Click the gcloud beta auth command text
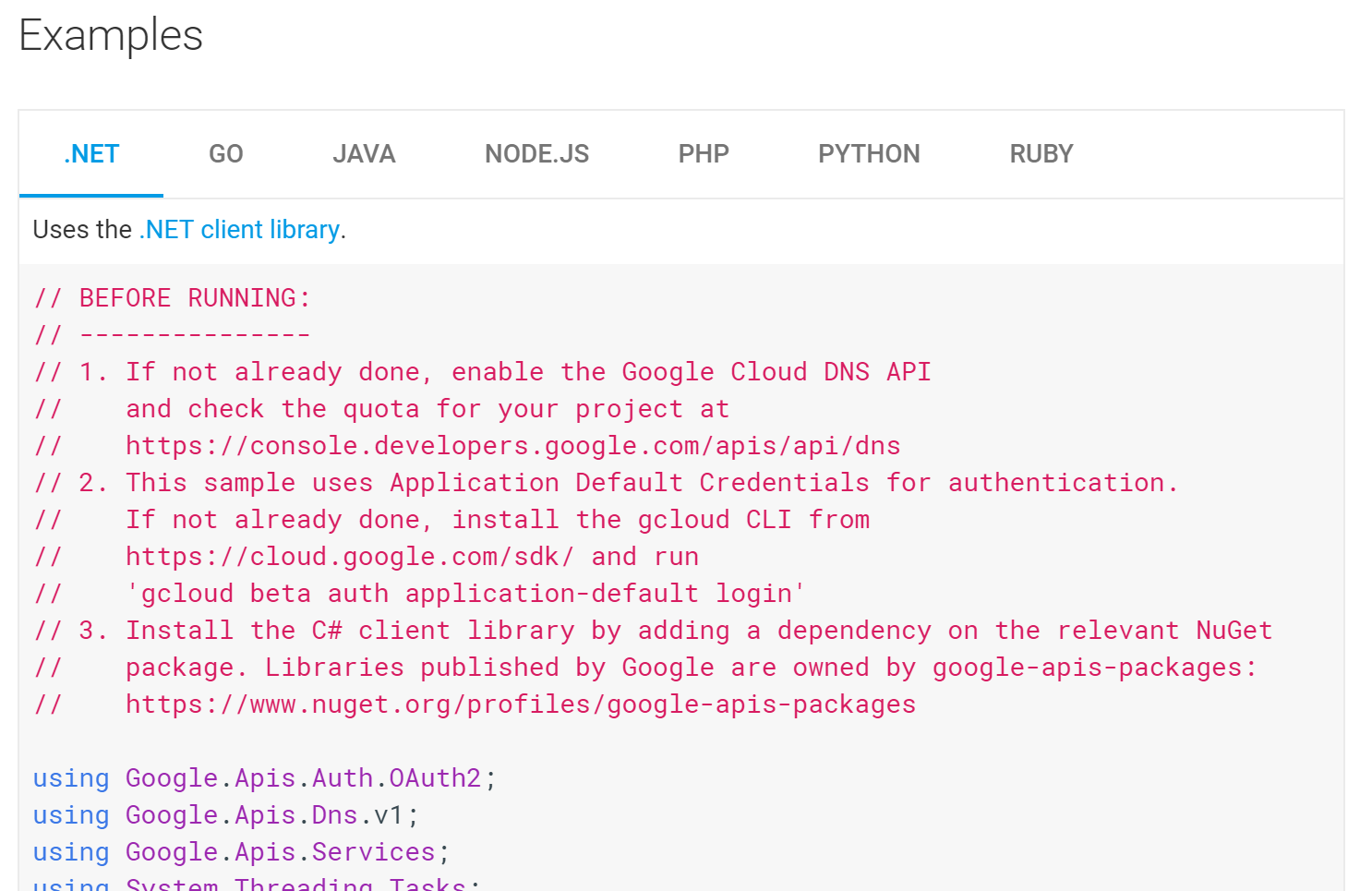Viewport: 1372px width, 891px height. pyautogui.click(x=465, y=594)
